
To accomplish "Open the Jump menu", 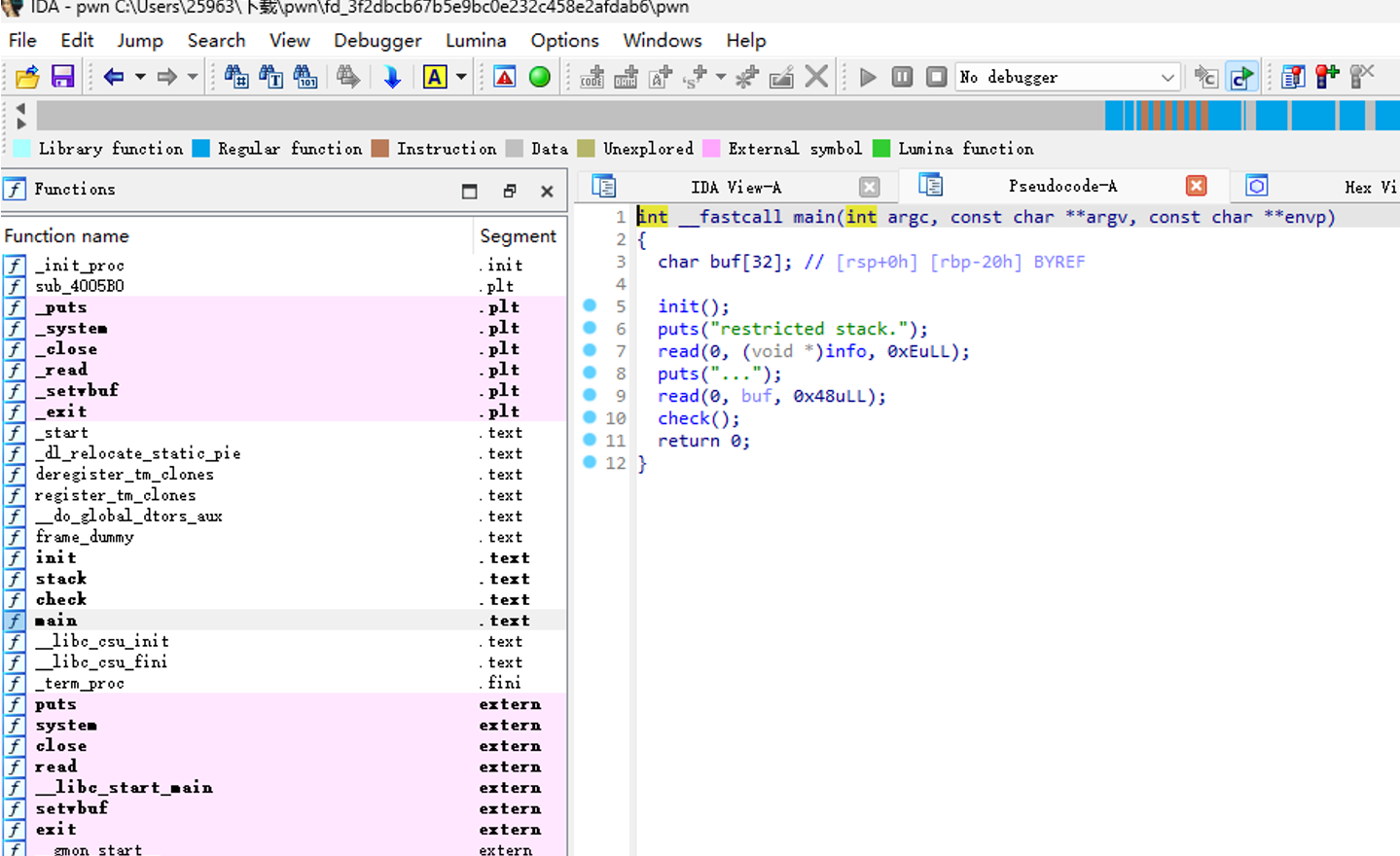I will pyautogui.click(x=140, y=40).
